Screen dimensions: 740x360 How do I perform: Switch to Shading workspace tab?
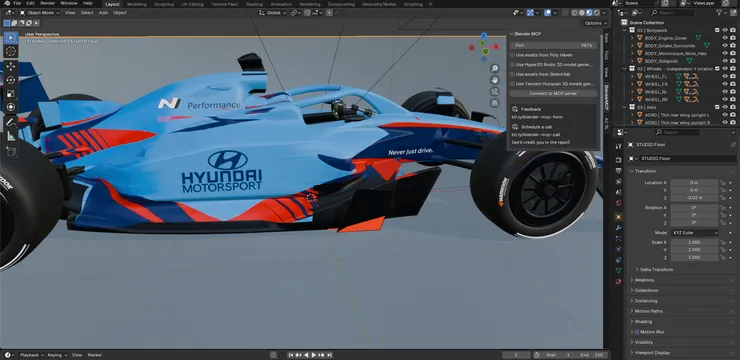click(254, 4)
